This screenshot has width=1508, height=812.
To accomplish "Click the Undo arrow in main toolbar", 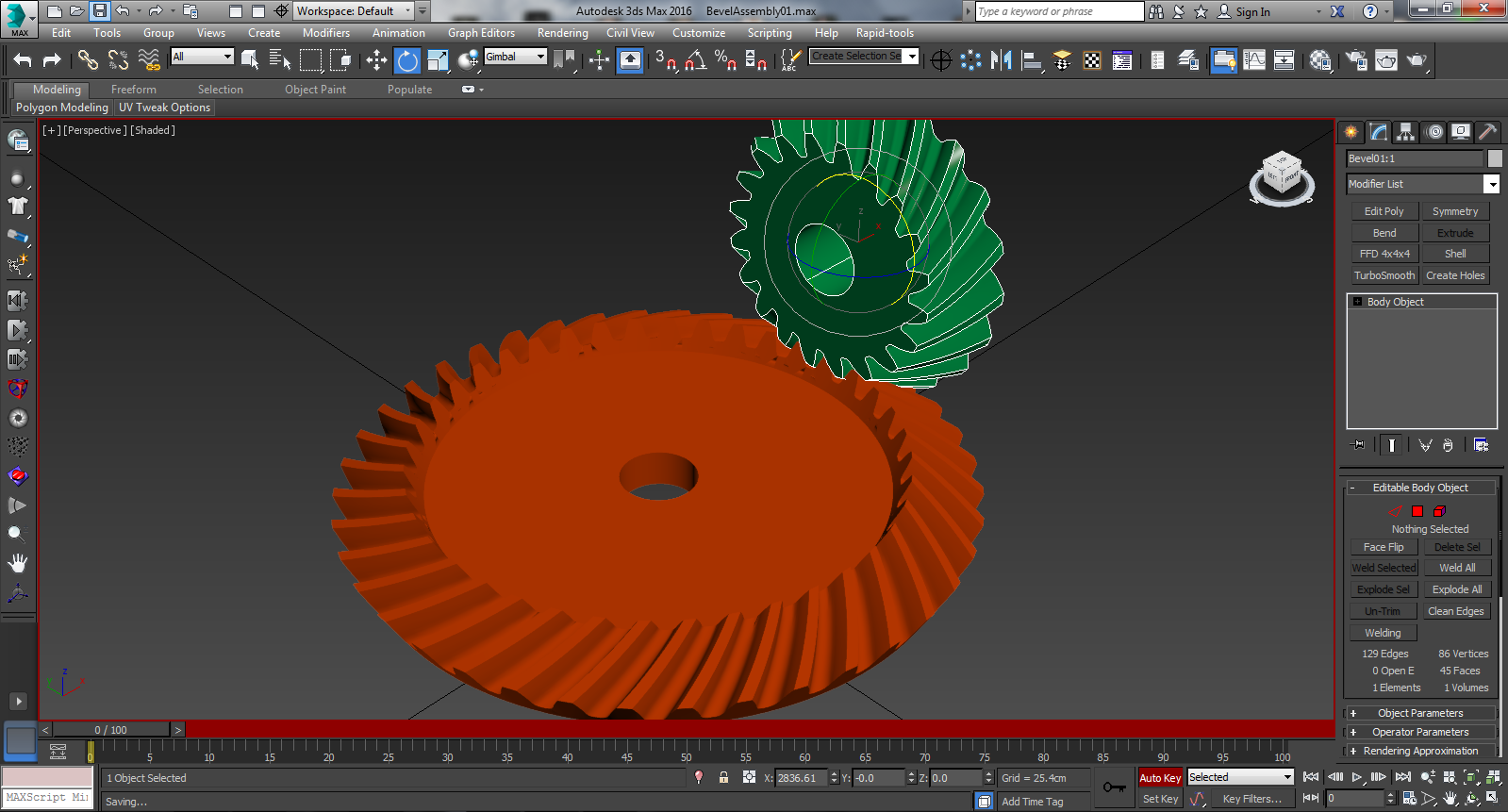I will click(x=23, y=60).
